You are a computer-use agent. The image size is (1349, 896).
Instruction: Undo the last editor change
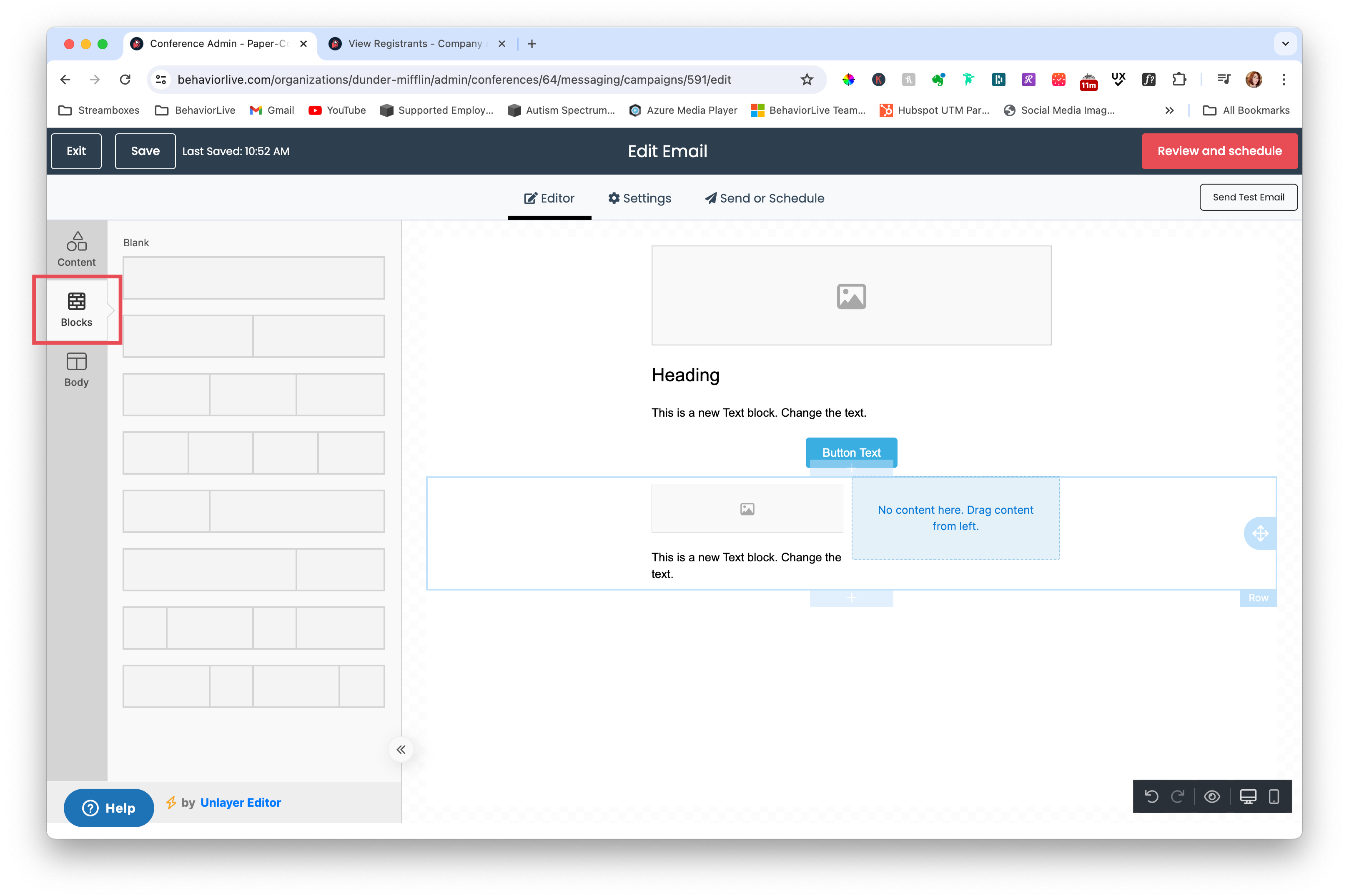click(x=1152, y=796)
